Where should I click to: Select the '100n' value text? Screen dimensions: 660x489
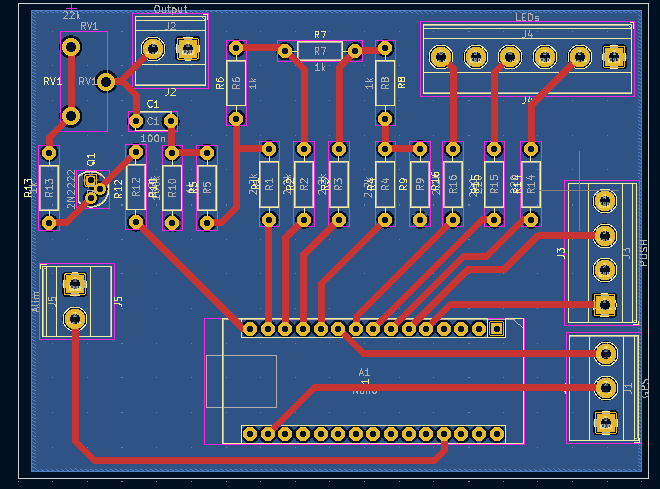pos(153,138)
